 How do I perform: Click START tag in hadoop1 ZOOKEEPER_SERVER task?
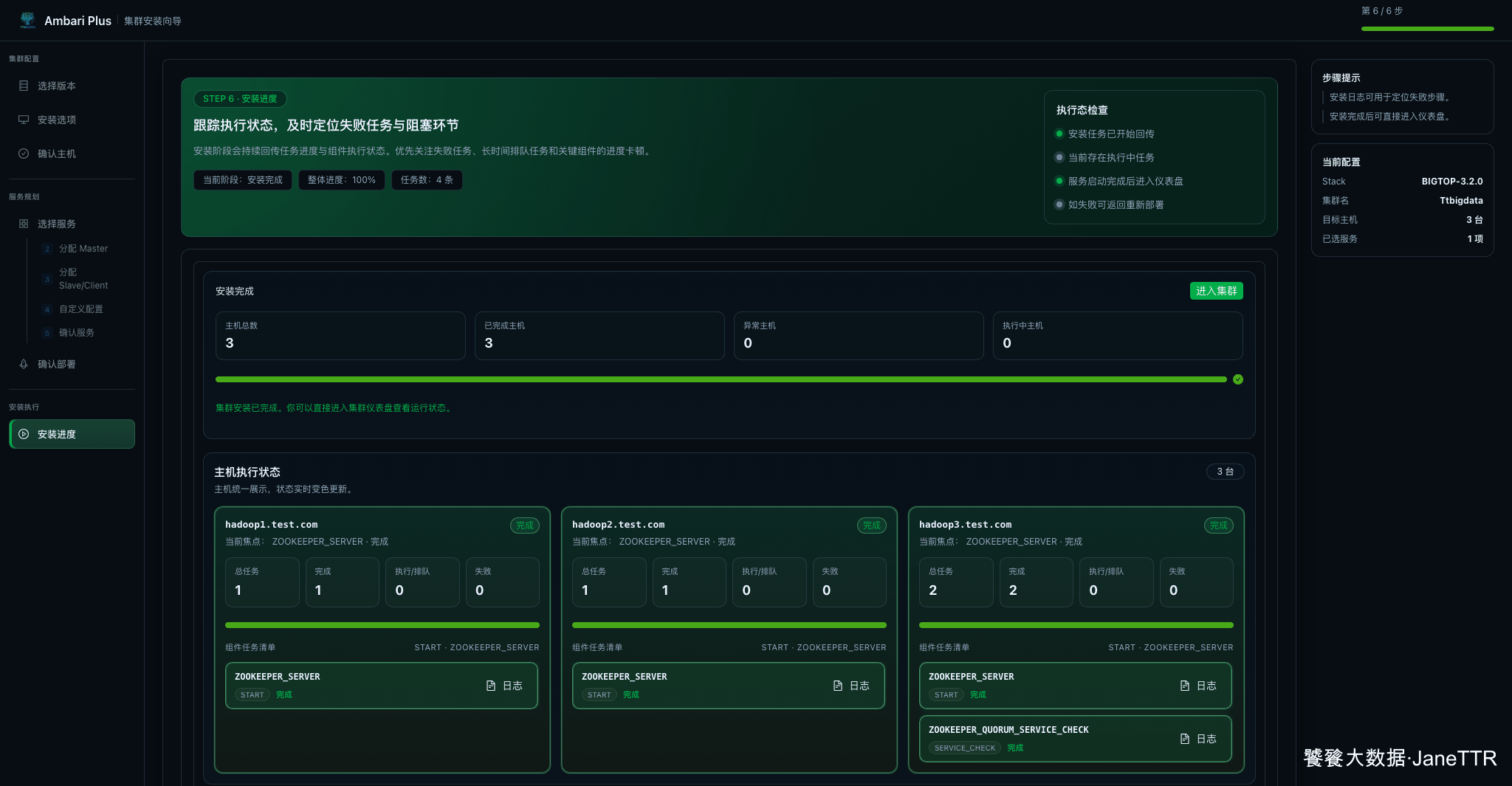[x=252, y=694]
